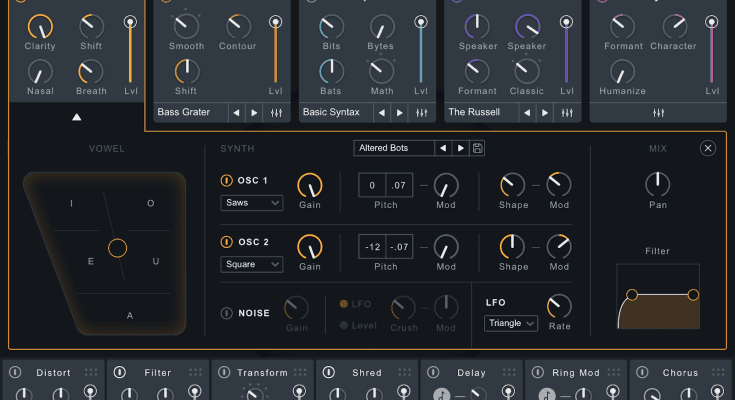Click next preset arrow beside Bass Grater
The image size is (735, 400).
254,112
